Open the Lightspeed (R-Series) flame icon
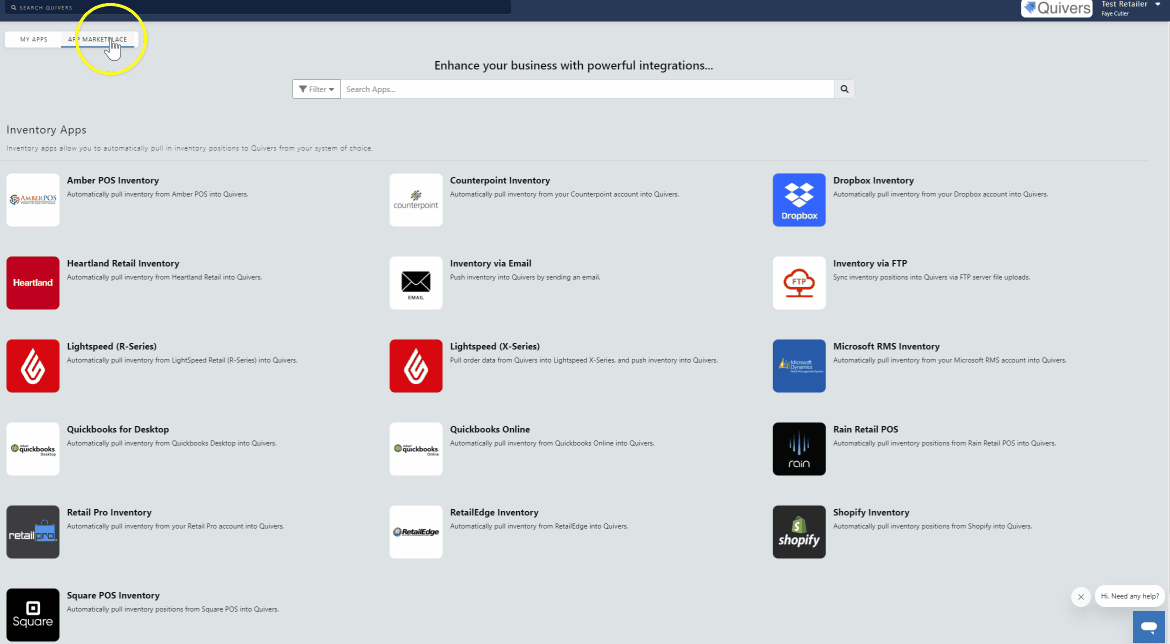The width and height of the screenshot is (1170, 644). [33, 366]
